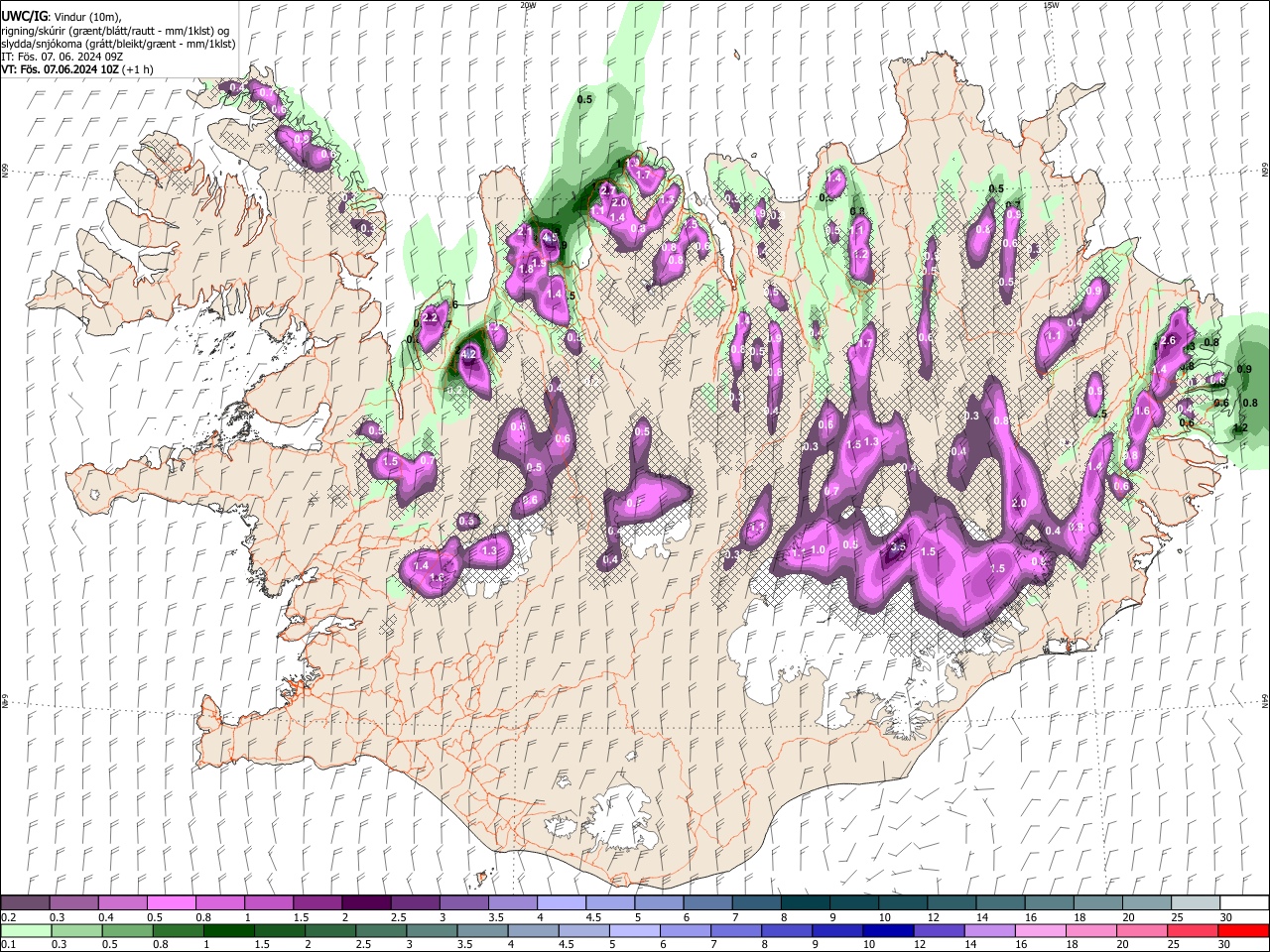Click the '2.2' value on the map
Viewport: 1270px width, 952px height.
431,317
